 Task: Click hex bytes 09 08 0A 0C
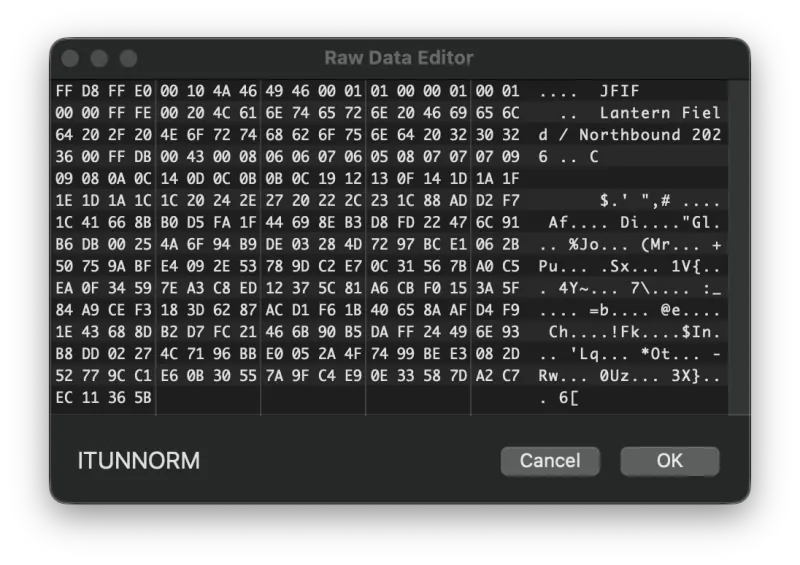click(x=104, y=179)
